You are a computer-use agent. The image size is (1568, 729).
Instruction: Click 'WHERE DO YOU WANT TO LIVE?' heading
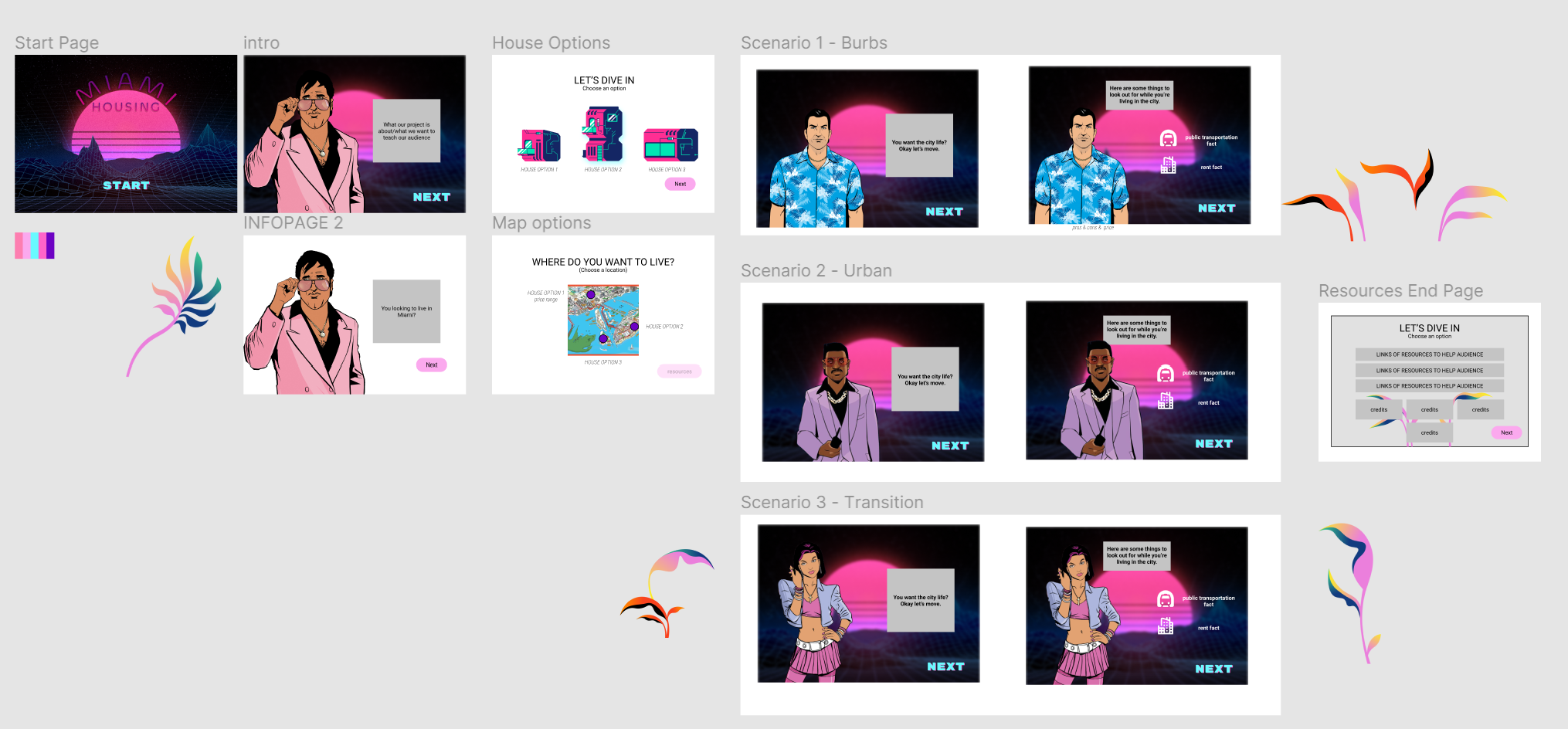(602, 263)
